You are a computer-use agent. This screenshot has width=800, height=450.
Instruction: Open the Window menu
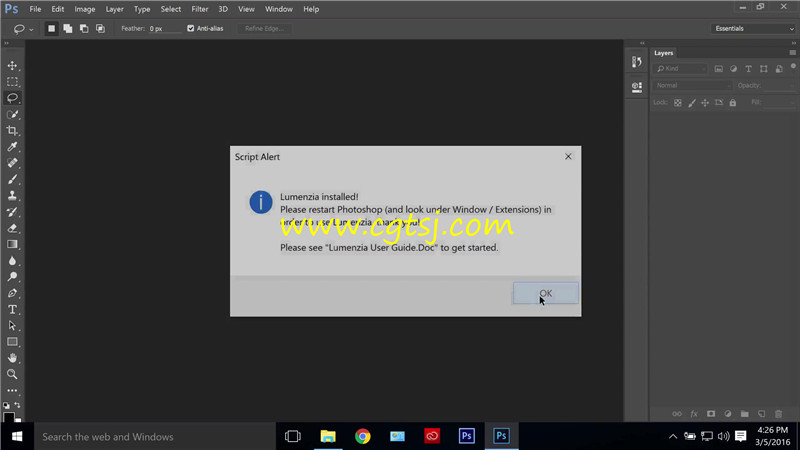[279, 9]
